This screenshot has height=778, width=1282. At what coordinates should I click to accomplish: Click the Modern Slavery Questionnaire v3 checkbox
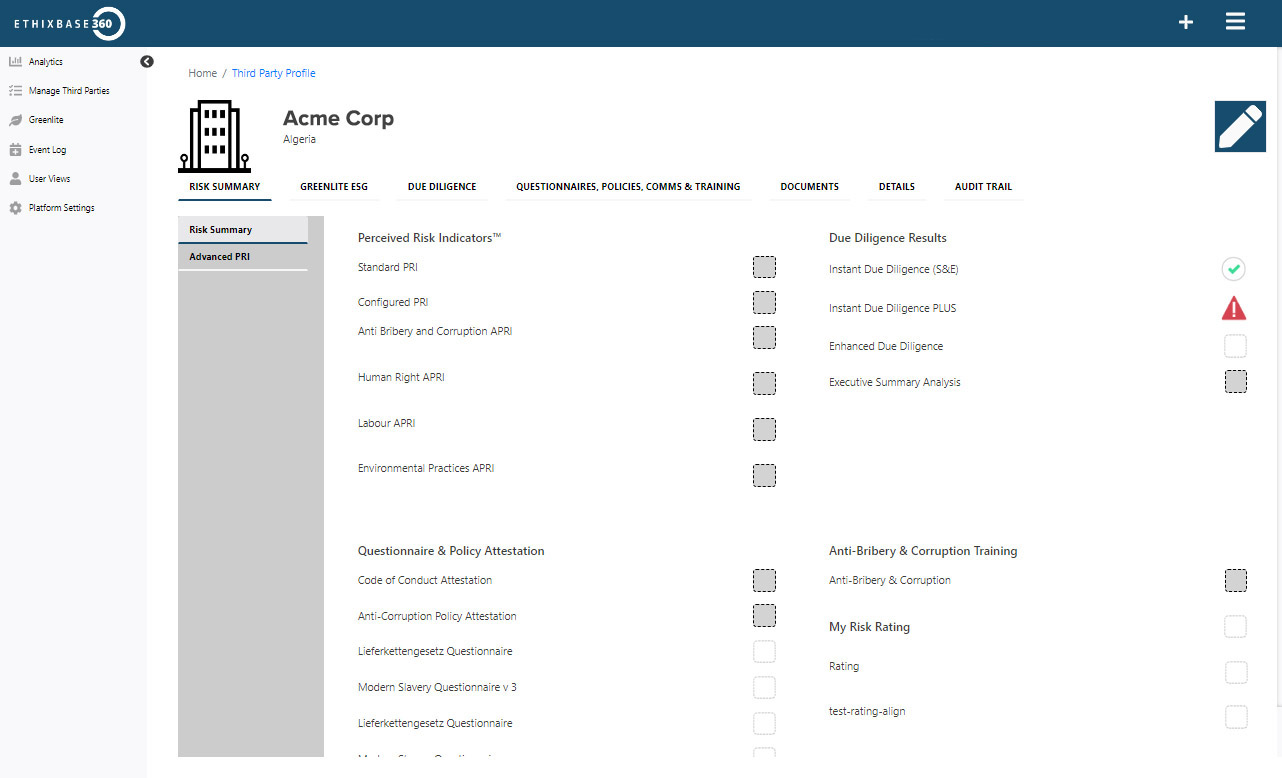click(764, 687)
